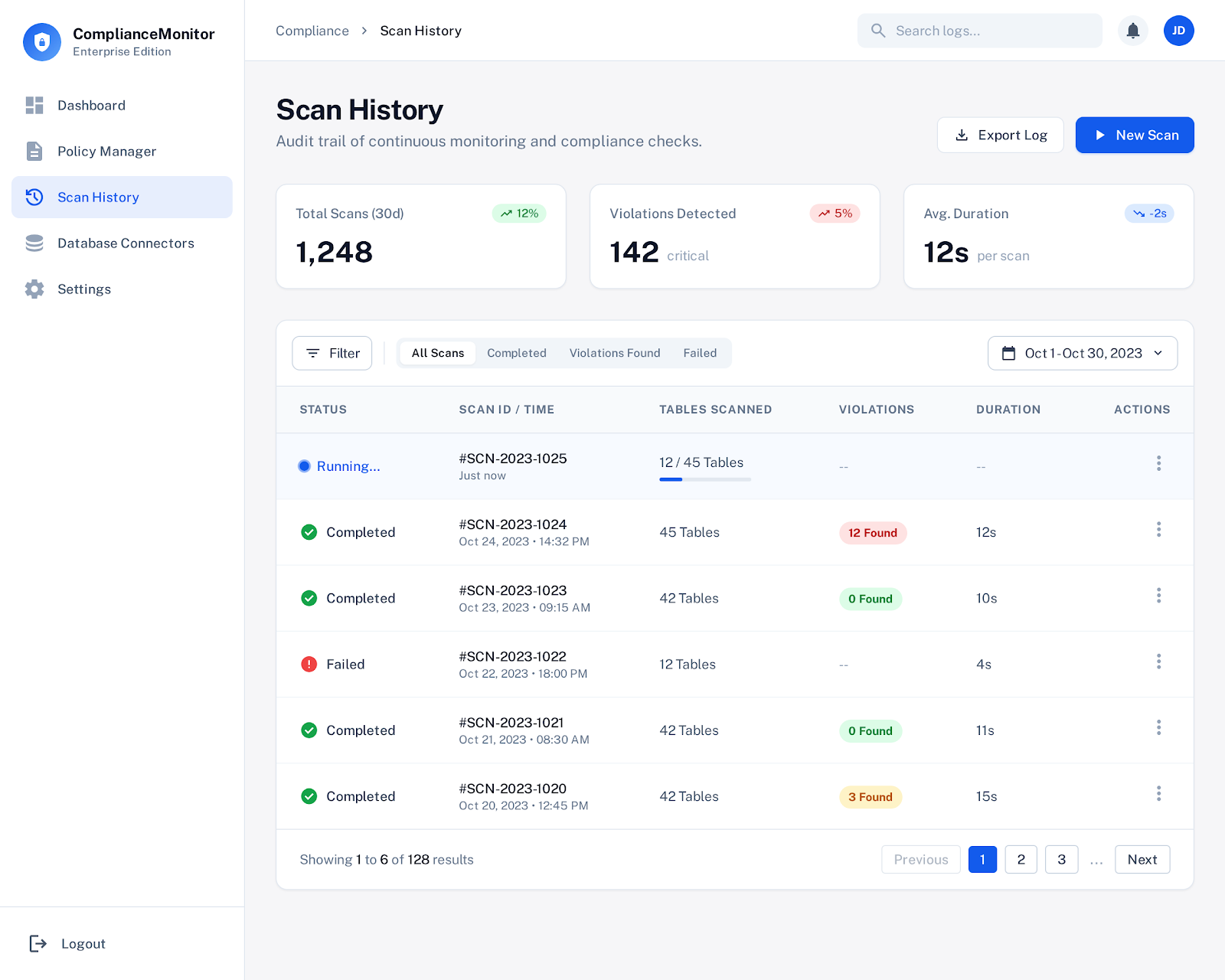
Task: Select the Violations Found filter tab
Action: [615, 353]
